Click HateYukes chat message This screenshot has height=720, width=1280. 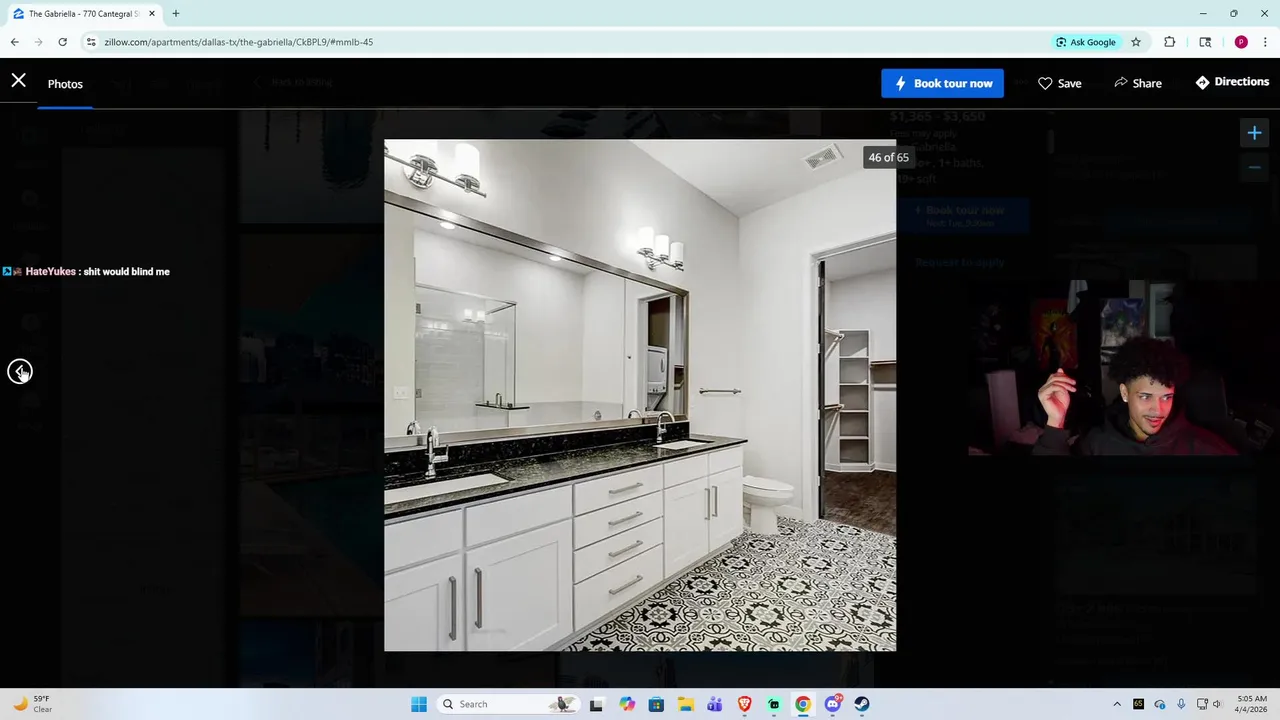86,271
